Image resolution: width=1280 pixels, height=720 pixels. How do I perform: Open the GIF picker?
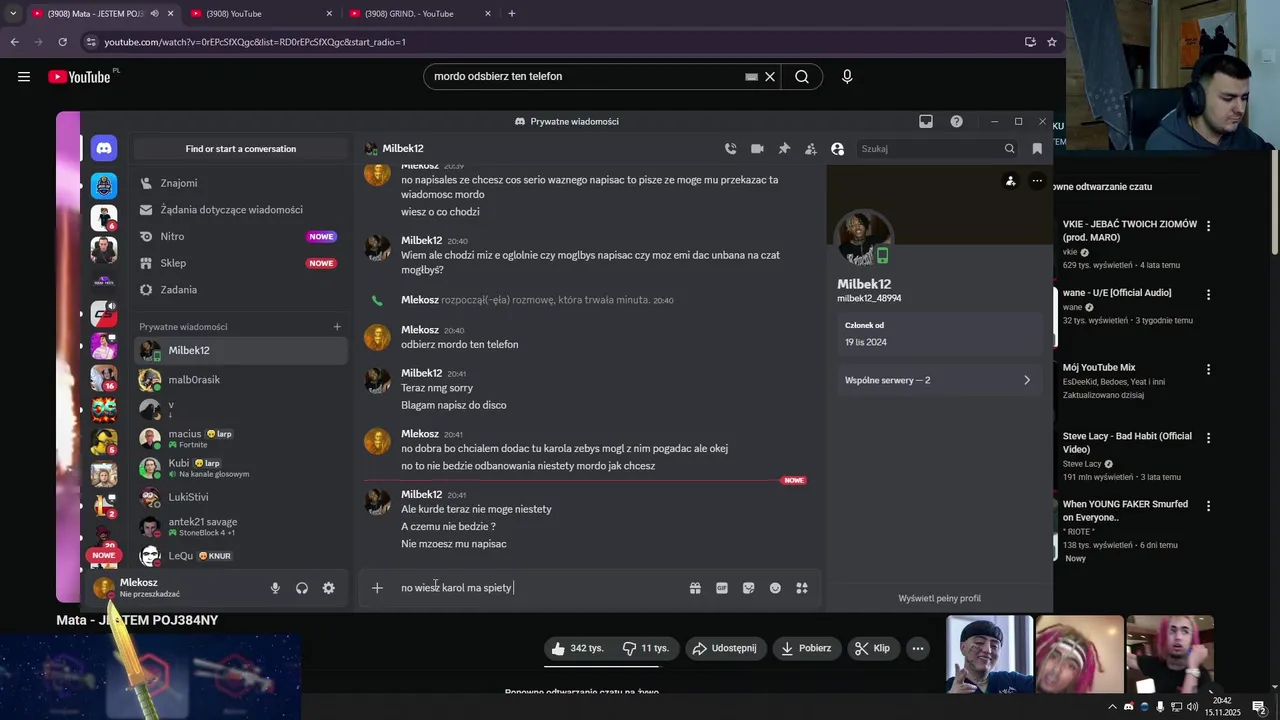[722, 588]
